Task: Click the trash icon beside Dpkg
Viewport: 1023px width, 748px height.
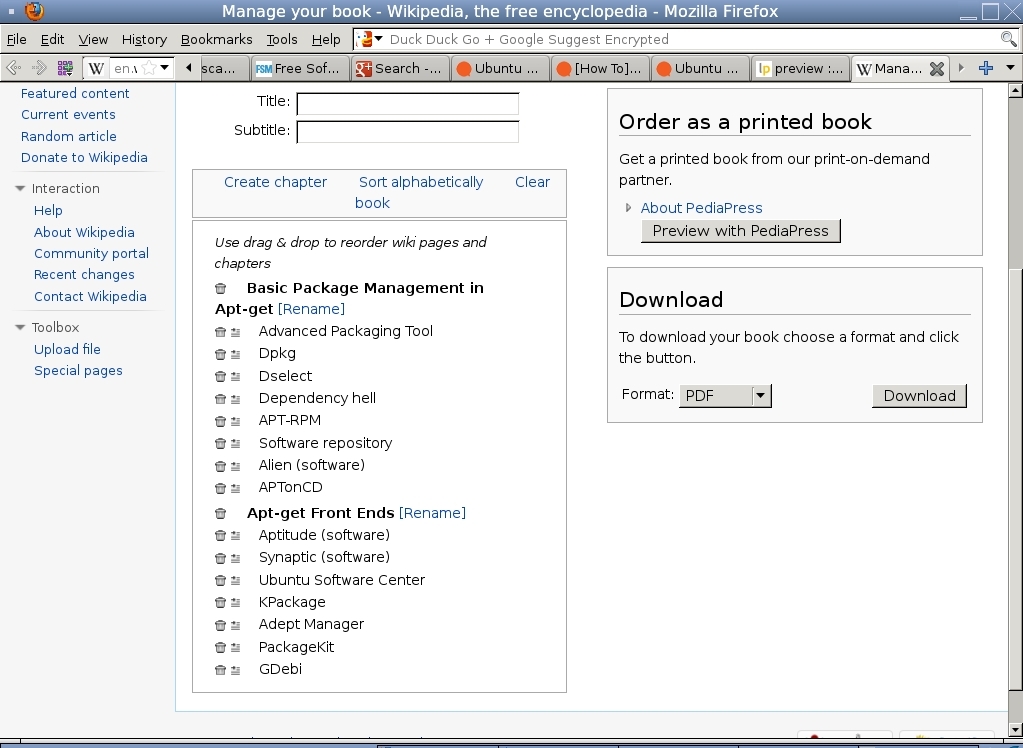Action: pos(221,354)
